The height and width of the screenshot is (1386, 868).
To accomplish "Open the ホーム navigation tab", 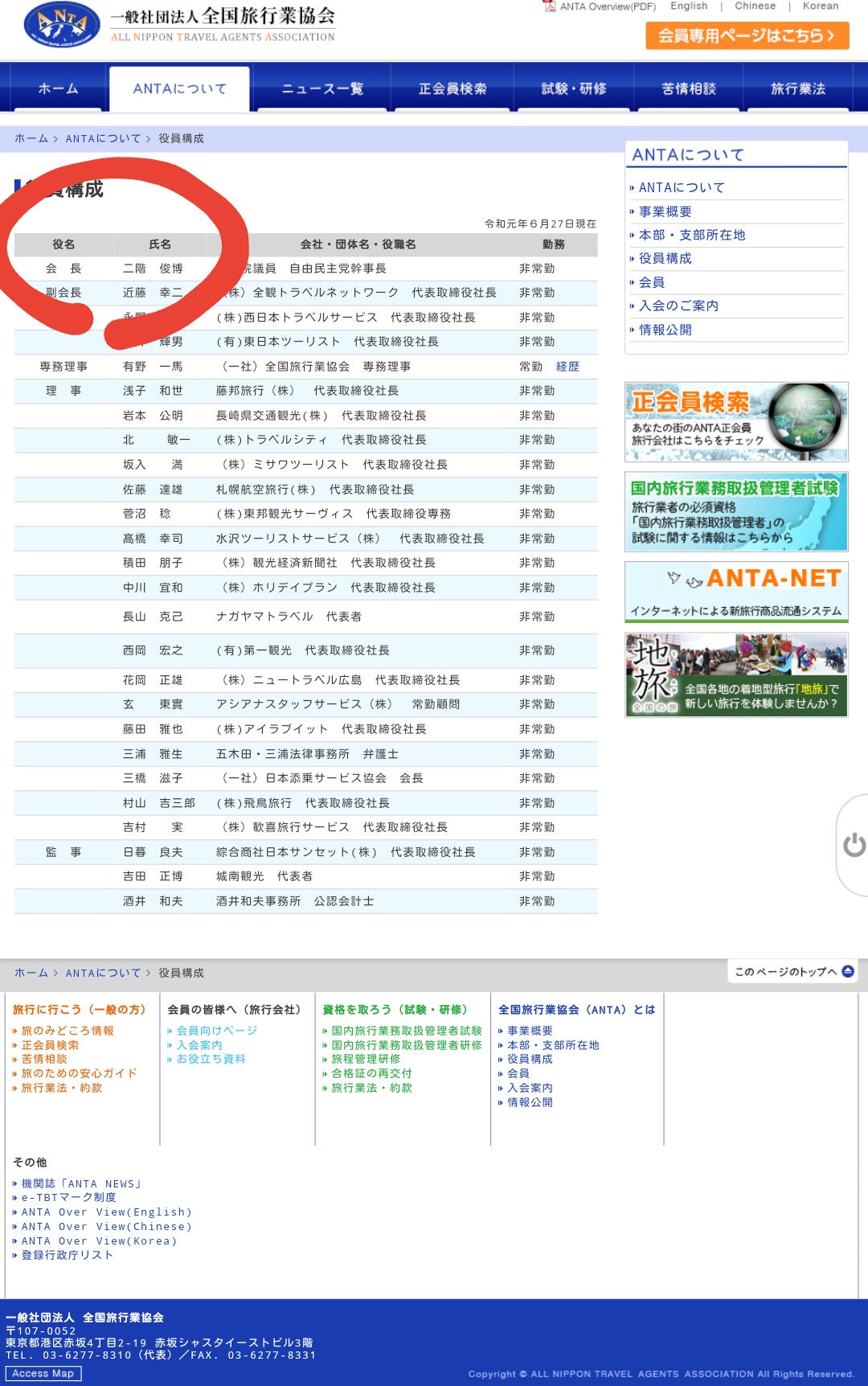I will tap(58, 88).
